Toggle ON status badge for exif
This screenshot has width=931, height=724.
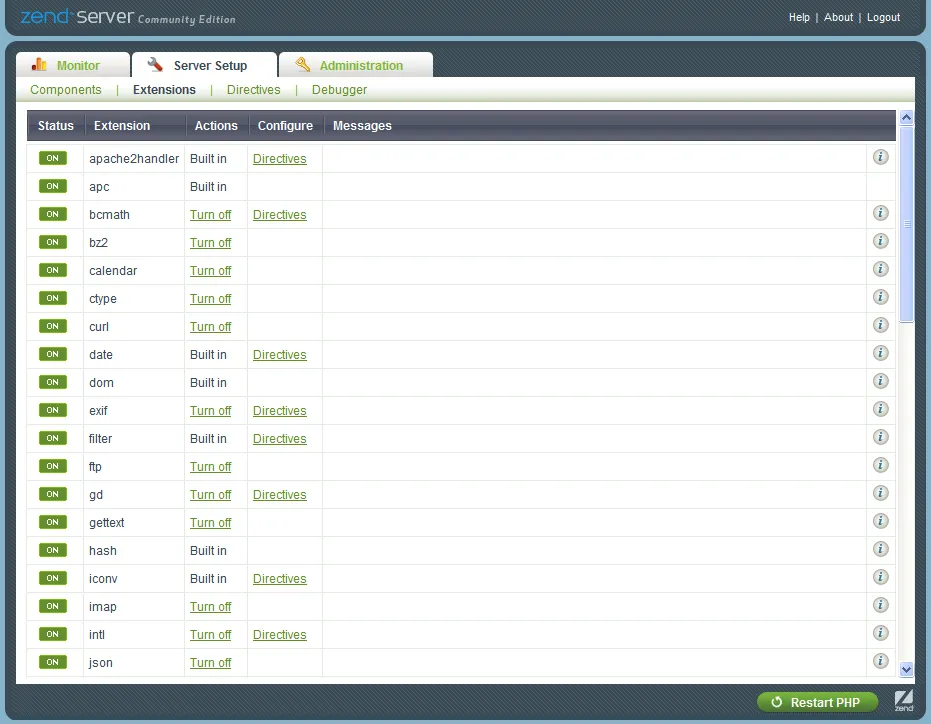(52, 410)
